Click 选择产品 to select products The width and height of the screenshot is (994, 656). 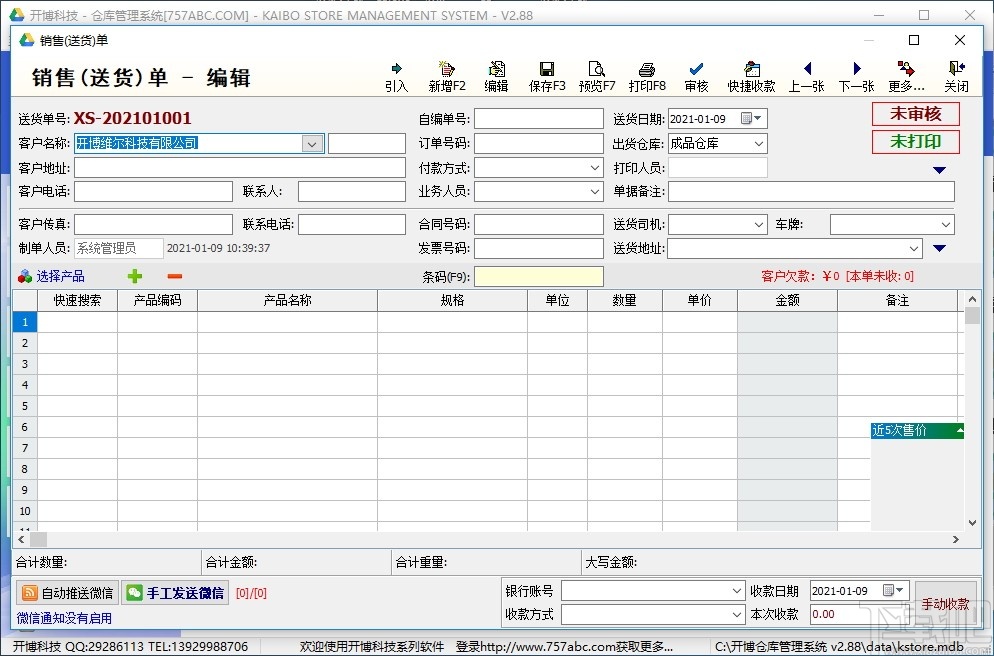[51, 276]
